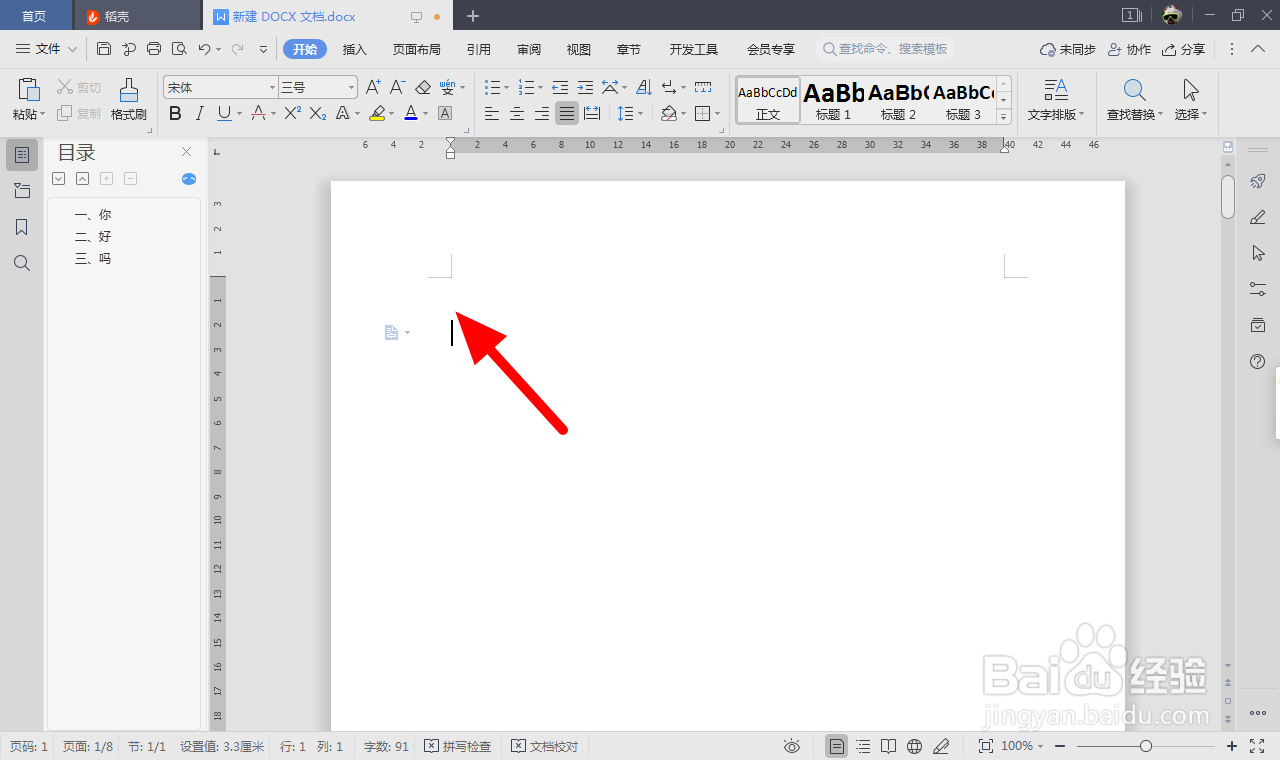Toggle Bold formatting
Screen dimensions: 1280x760
point(175,114)
